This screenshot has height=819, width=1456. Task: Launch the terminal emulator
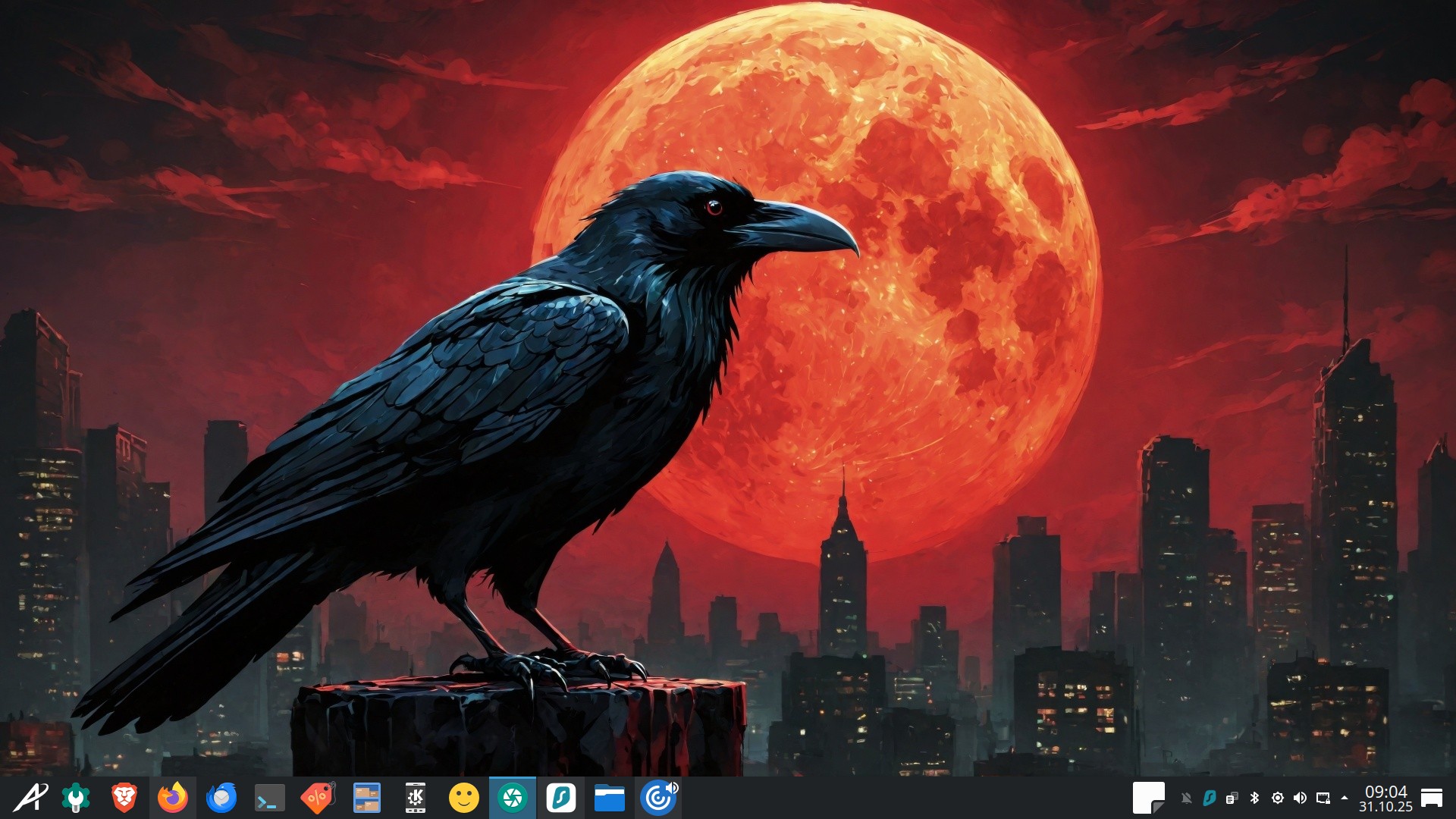tap(270, 798)
